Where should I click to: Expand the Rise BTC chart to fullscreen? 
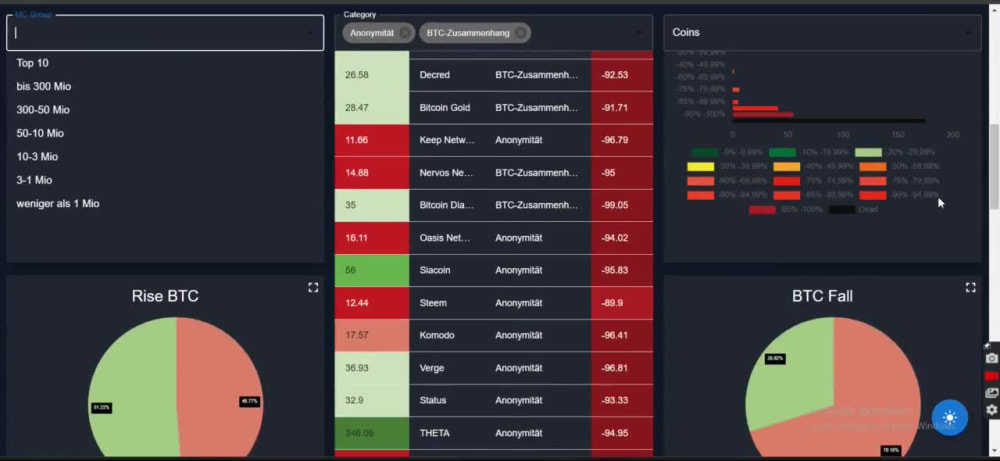coord(313,288)
